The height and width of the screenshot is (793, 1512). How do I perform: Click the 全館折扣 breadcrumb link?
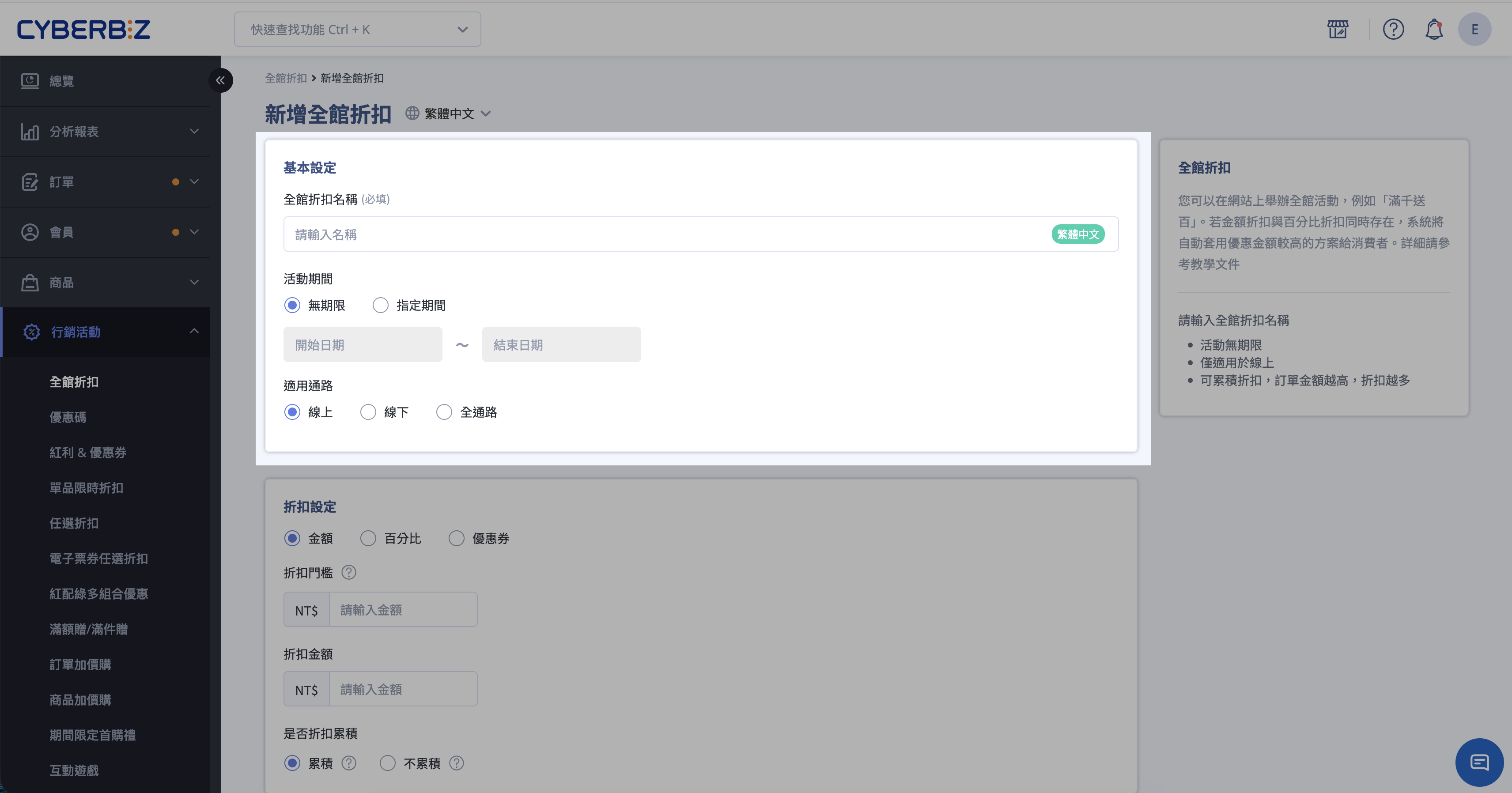(x=286, y=78)
